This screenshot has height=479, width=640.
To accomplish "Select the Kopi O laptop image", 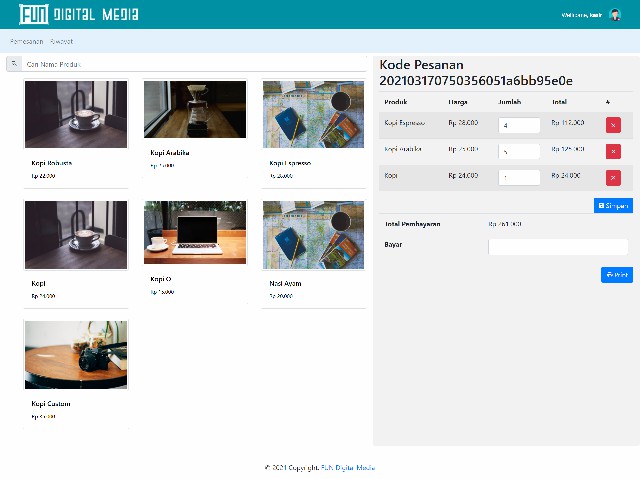I will (195, 232).
